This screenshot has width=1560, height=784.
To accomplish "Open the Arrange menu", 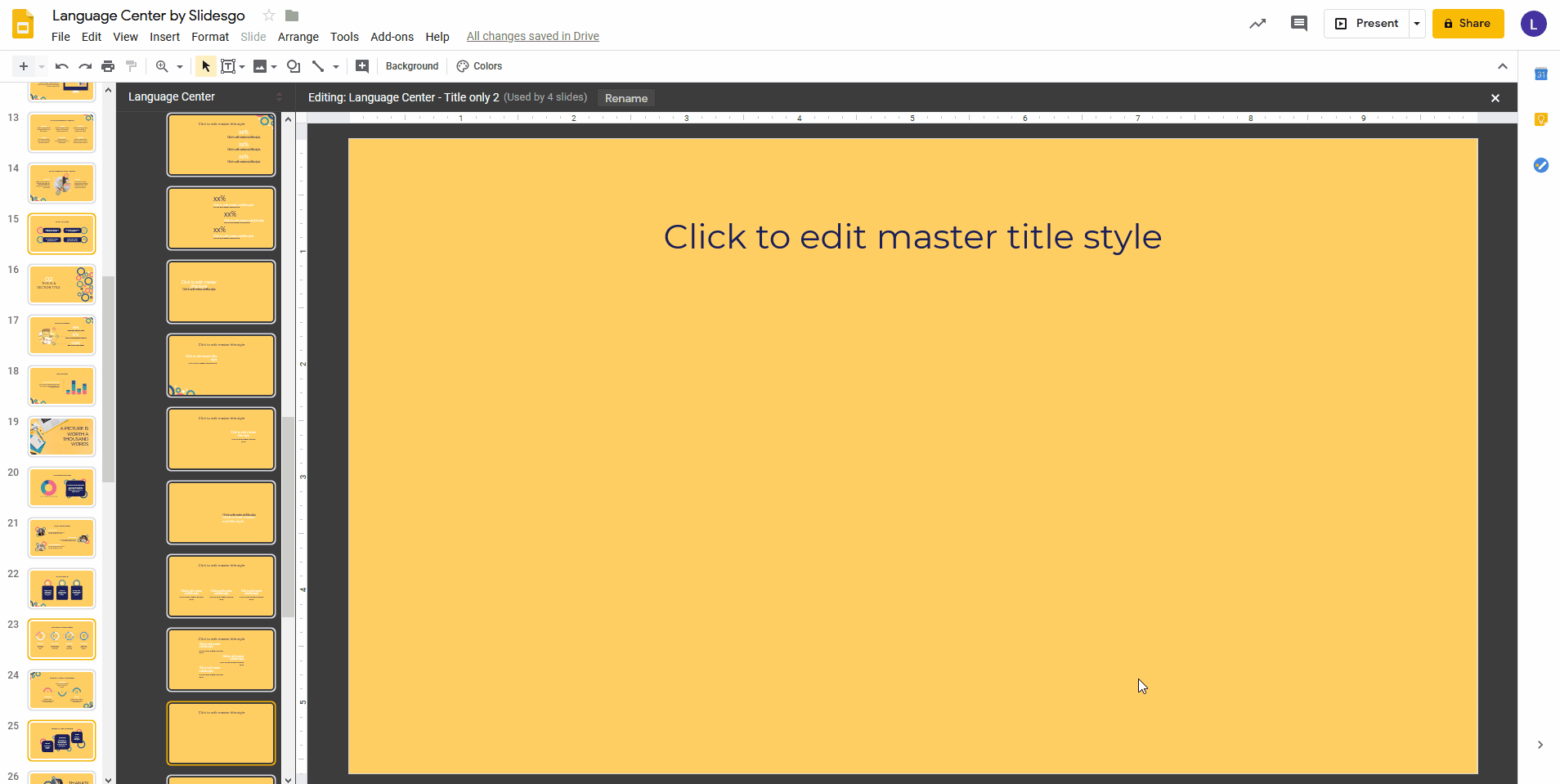I will pos(298,37).
